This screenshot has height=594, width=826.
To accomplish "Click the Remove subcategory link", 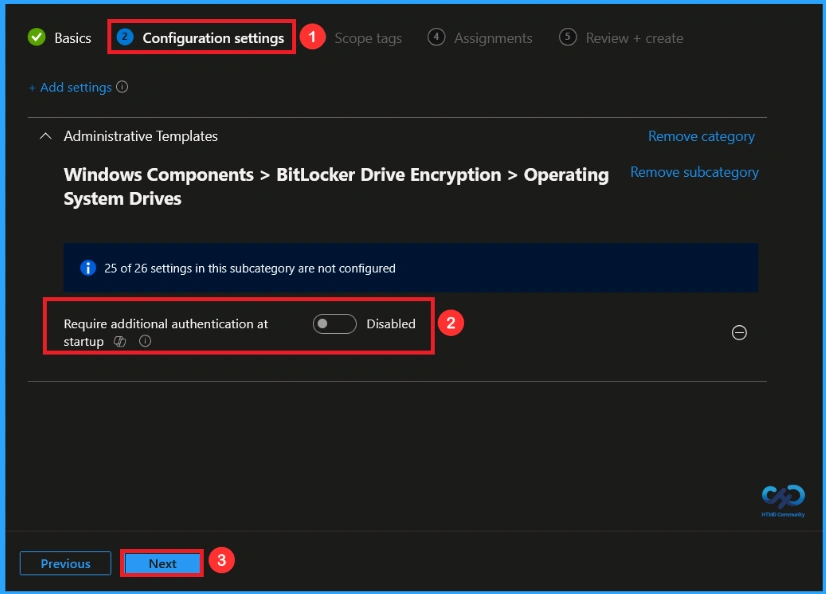I will 694,171.
